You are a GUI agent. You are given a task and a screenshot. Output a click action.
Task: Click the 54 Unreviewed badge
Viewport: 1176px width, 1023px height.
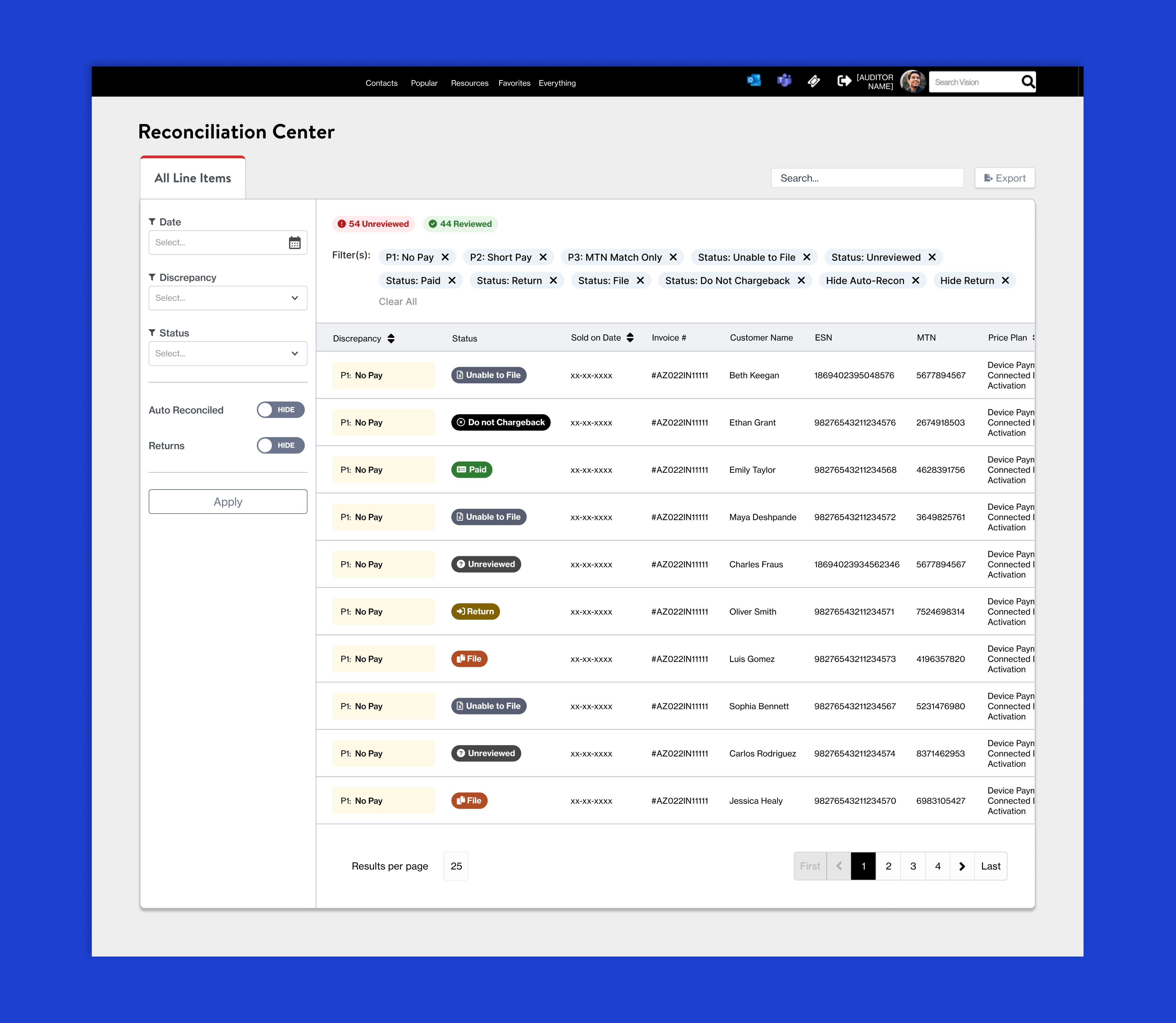(x=374, y=224)
